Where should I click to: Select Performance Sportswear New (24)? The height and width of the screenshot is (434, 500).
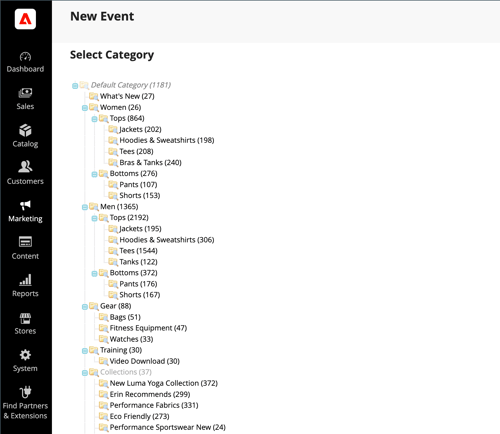coord(168,428)
